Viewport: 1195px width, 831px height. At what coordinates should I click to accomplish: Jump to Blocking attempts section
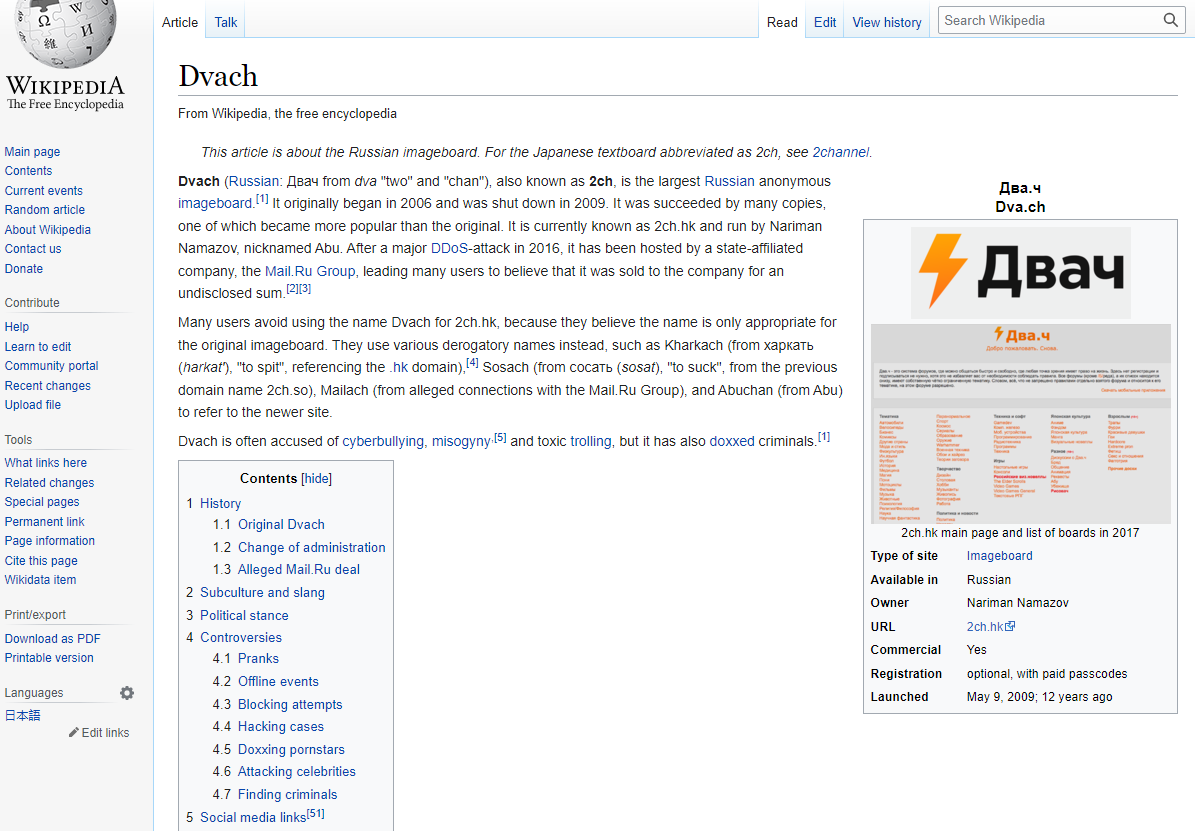tap(290, 704)
